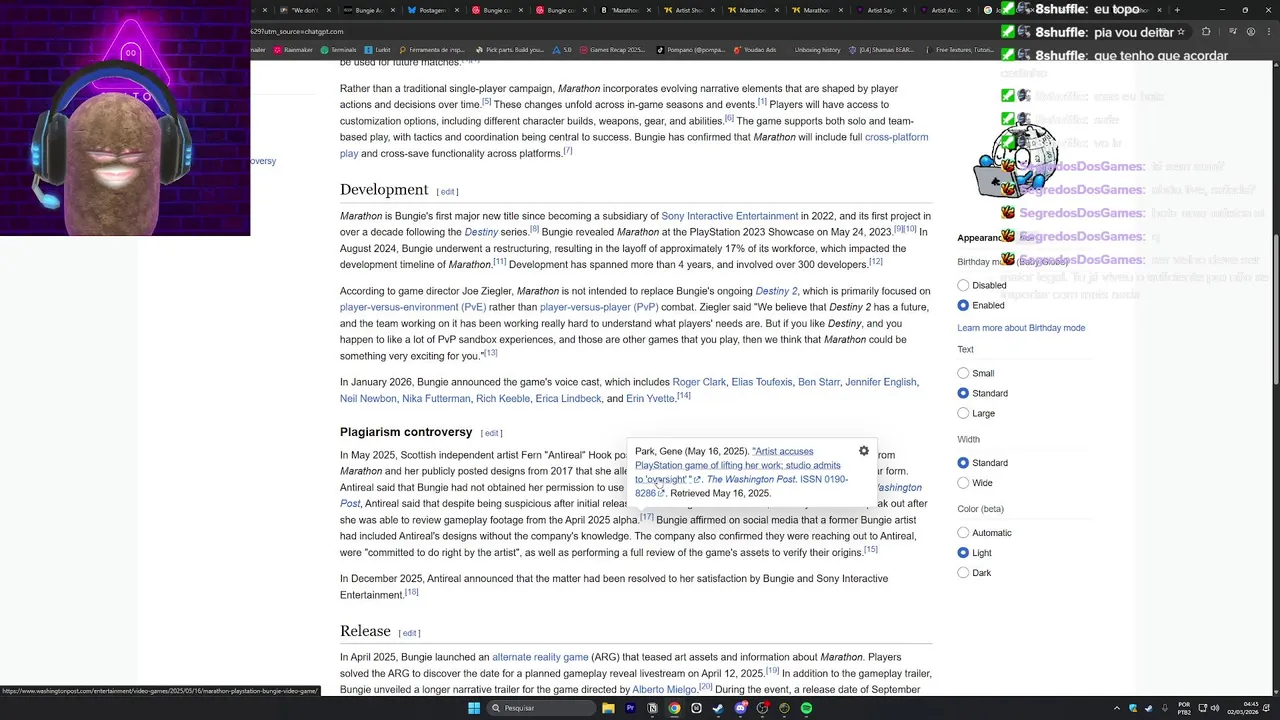Click the microphone icon in the system tray

point(1165,708)
